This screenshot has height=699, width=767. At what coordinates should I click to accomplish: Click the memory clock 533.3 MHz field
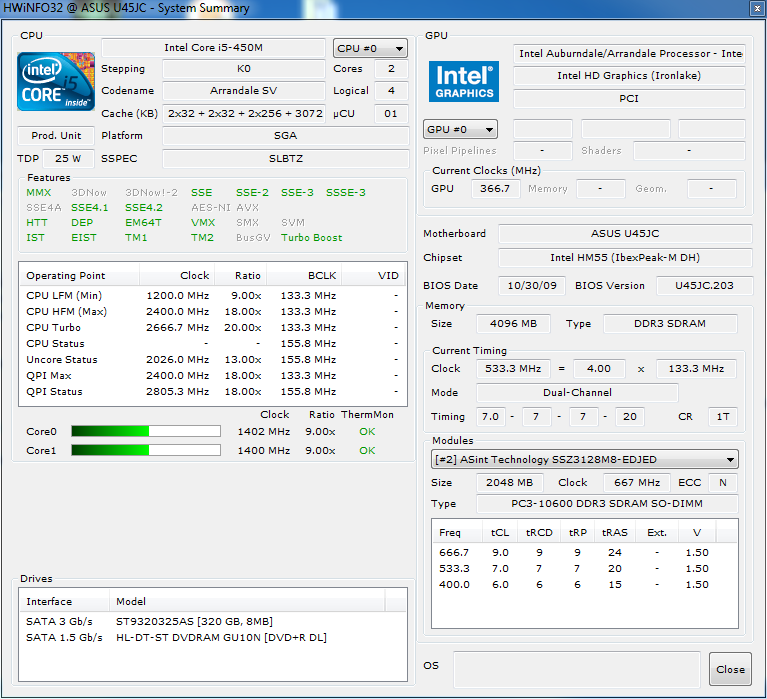(x=513, y=369)
